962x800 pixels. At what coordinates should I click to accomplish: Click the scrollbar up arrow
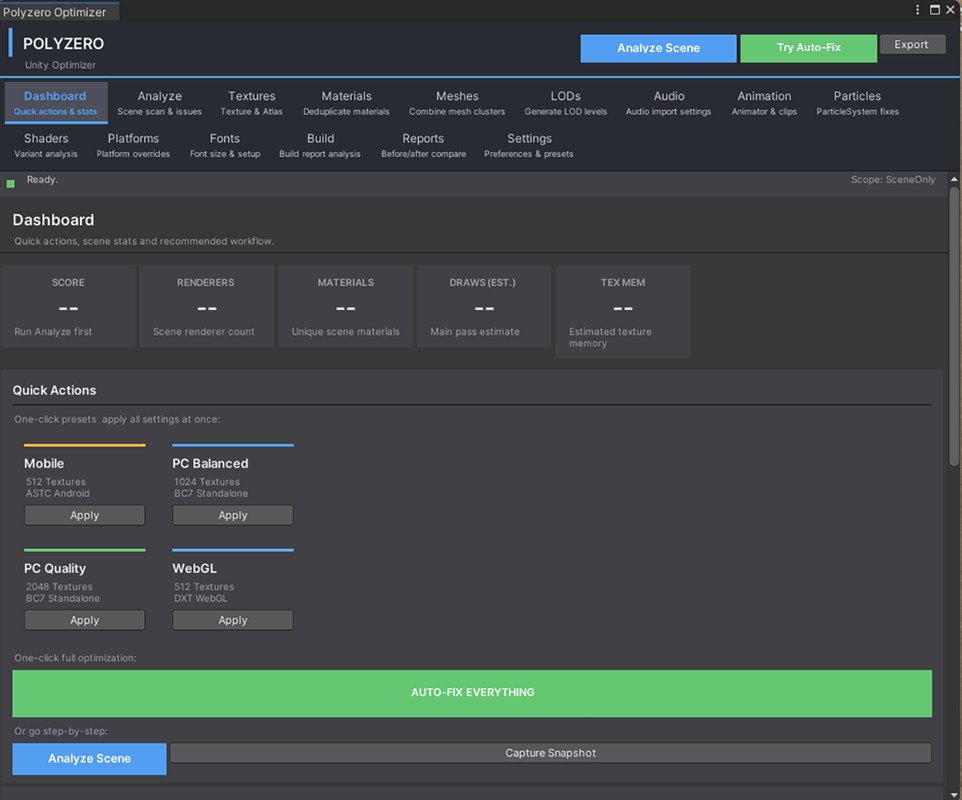coord(954,179)
